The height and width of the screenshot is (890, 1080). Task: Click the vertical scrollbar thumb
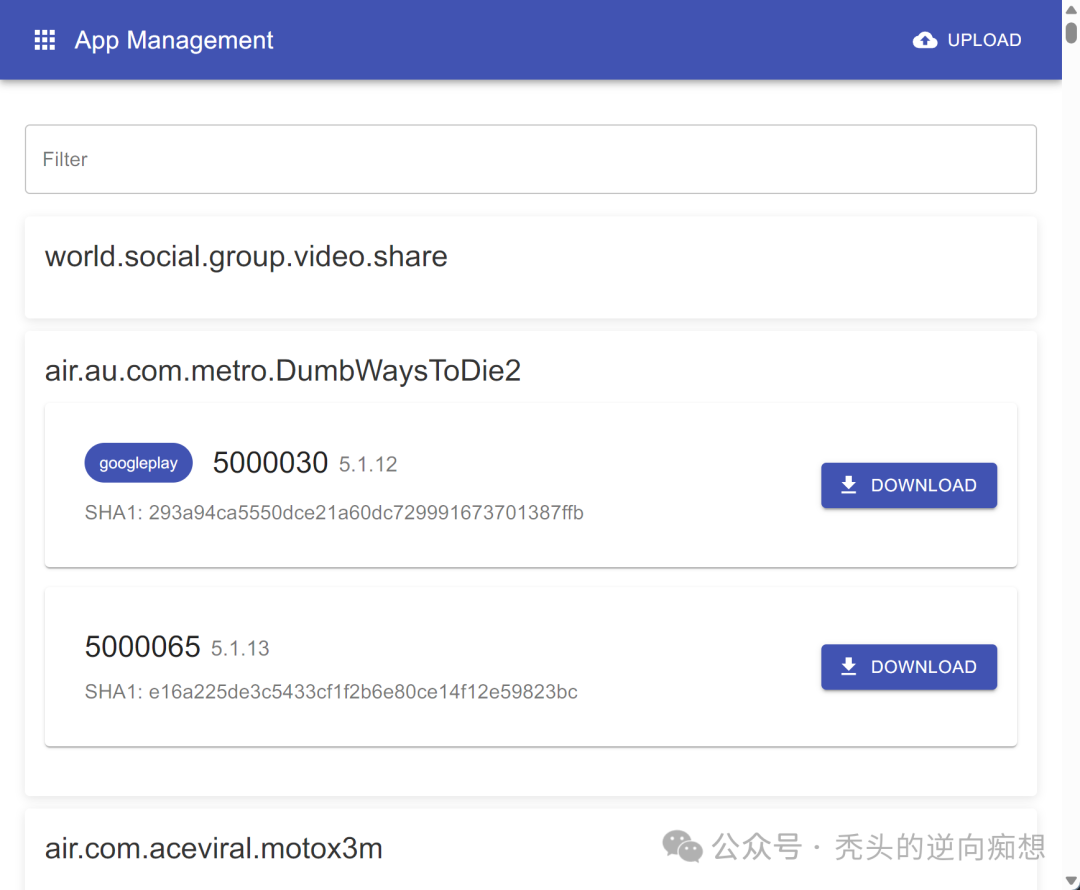pos(1071,32)
